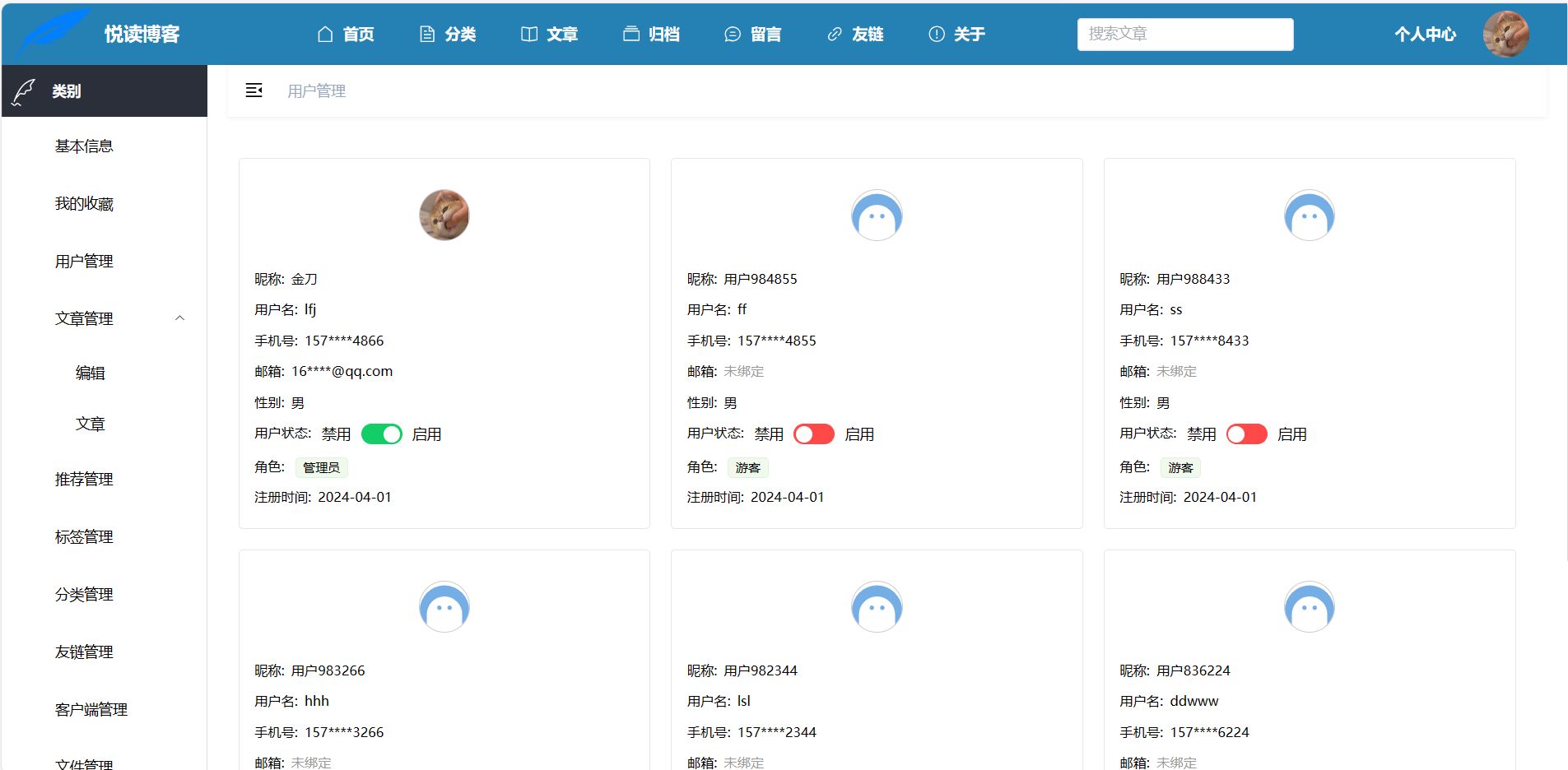Click the info circle icon beside 关于
1568x770 pixels.
tap(937, 34)
